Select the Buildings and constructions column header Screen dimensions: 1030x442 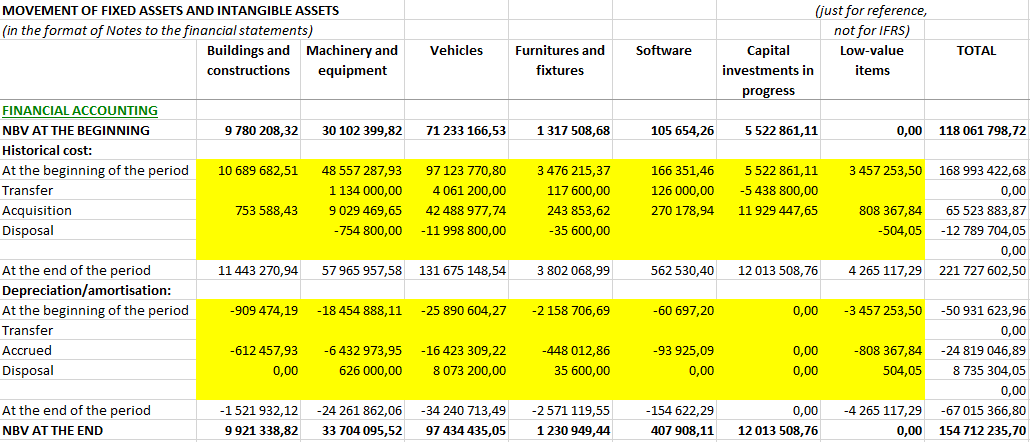pyautogui.click(x=248, y=60)
